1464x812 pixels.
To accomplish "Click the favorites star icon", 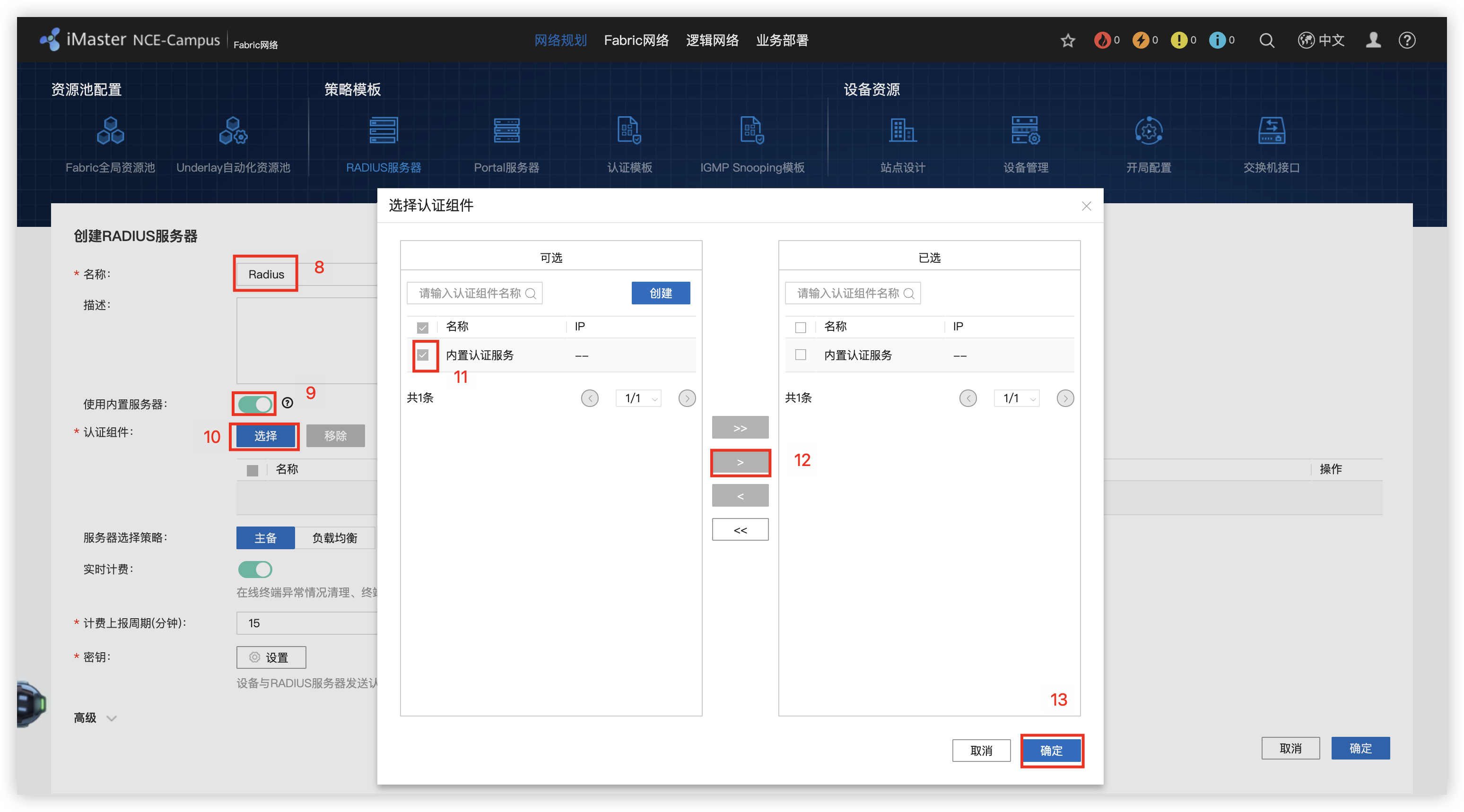I will [x=1067, y=40].
